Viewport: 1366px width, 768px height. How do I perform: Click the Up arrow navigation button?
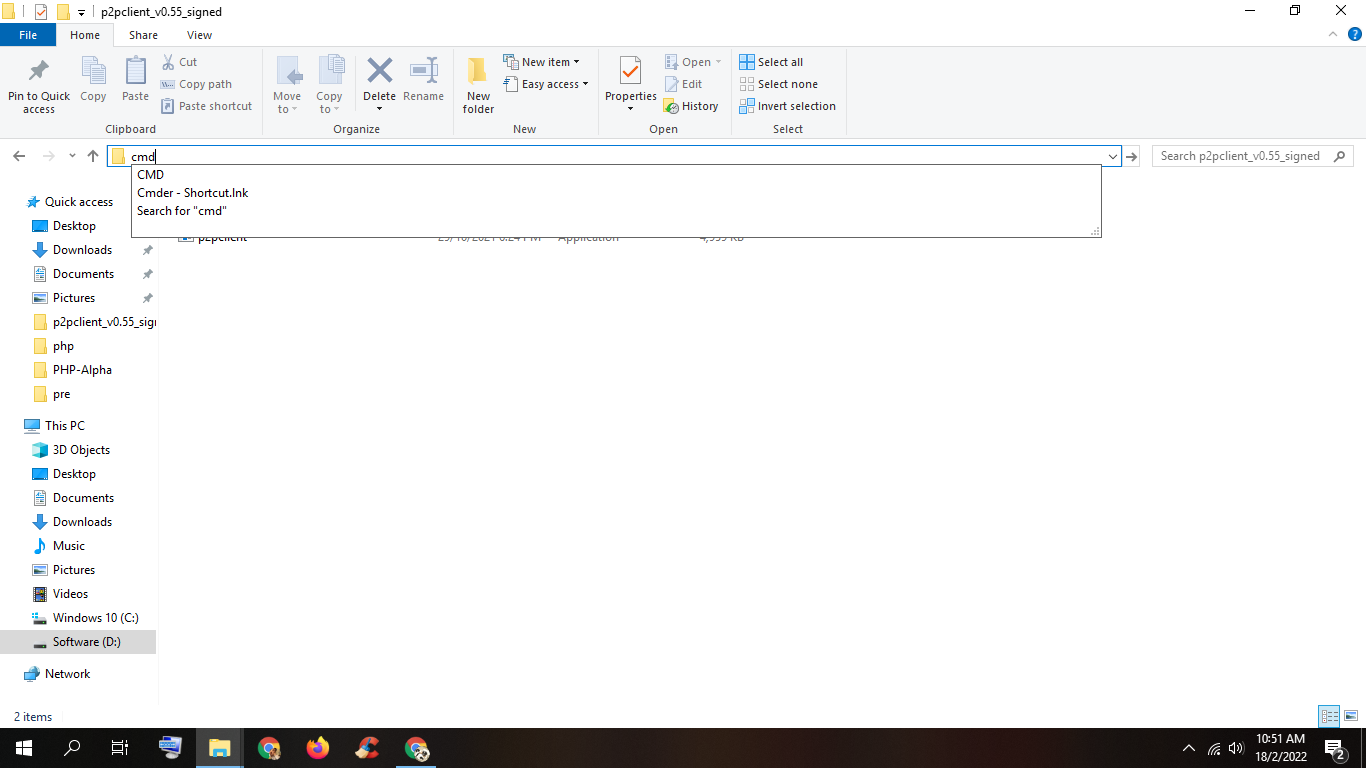pos(93,156)
